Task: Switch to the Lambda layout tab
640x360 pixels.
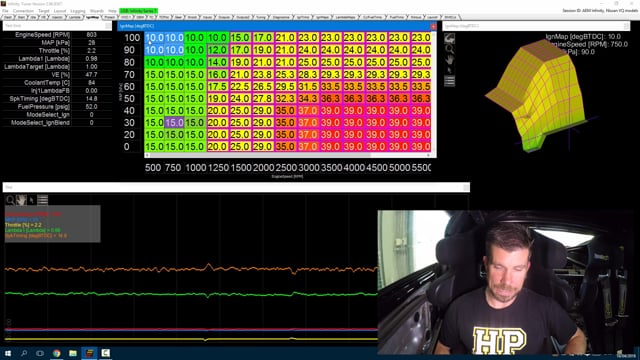Action: click(x=75, y=17)
